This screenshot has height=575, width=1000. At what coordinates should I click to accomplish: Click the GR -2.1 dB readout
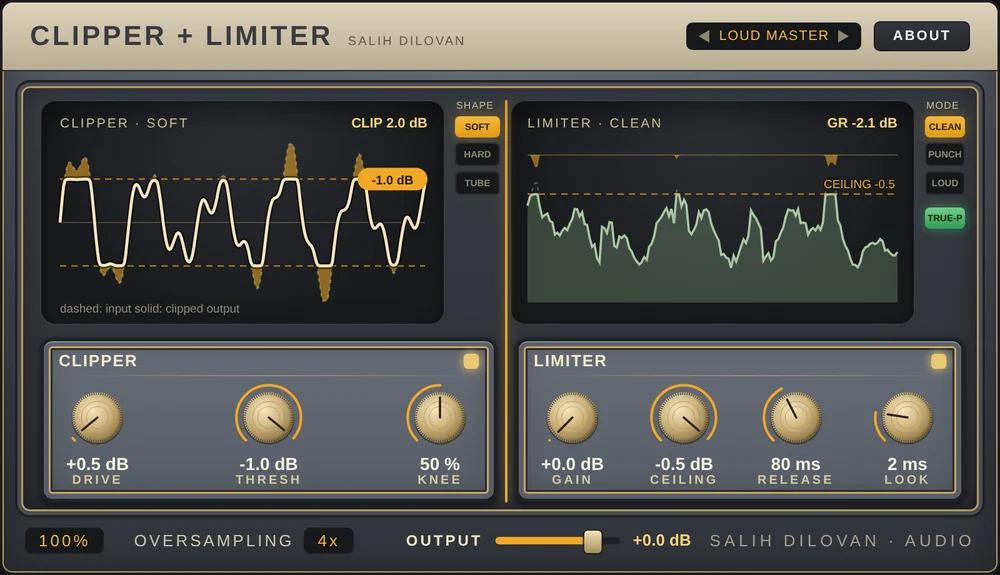pyautogui.click(x=862, y=123)
